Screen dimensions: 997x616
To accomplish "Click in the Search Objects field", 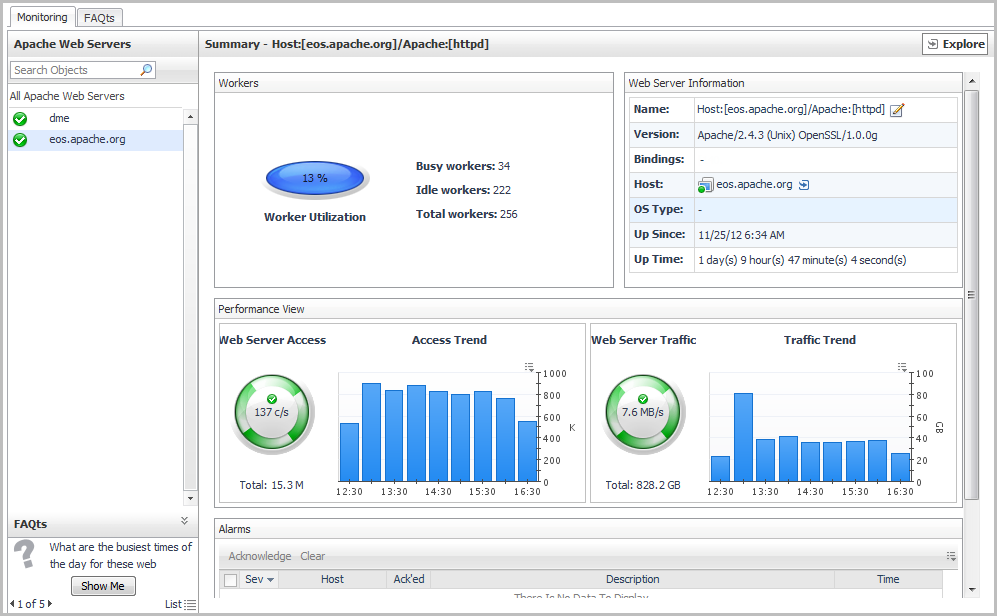I will coord(75,70).
